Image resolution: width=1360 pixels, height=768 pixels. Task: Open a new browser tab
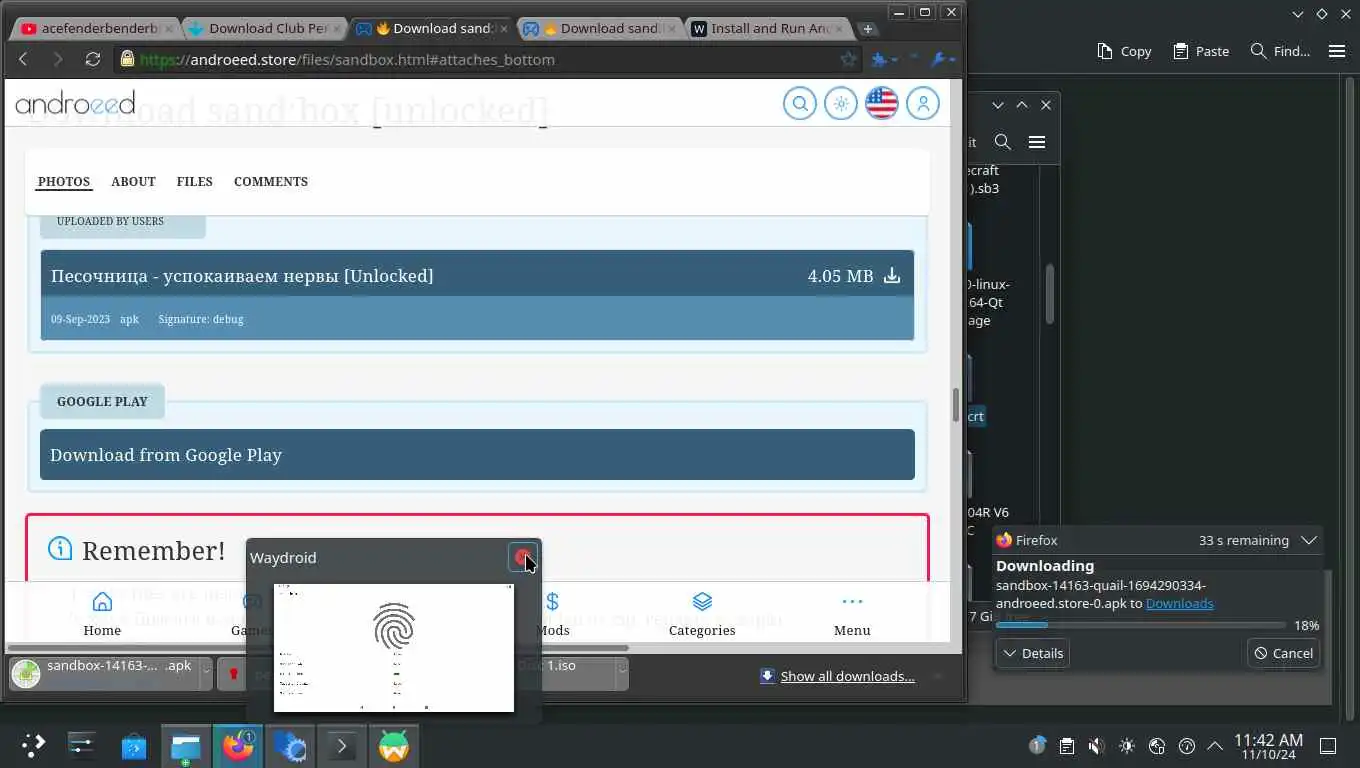click(867, 29)
